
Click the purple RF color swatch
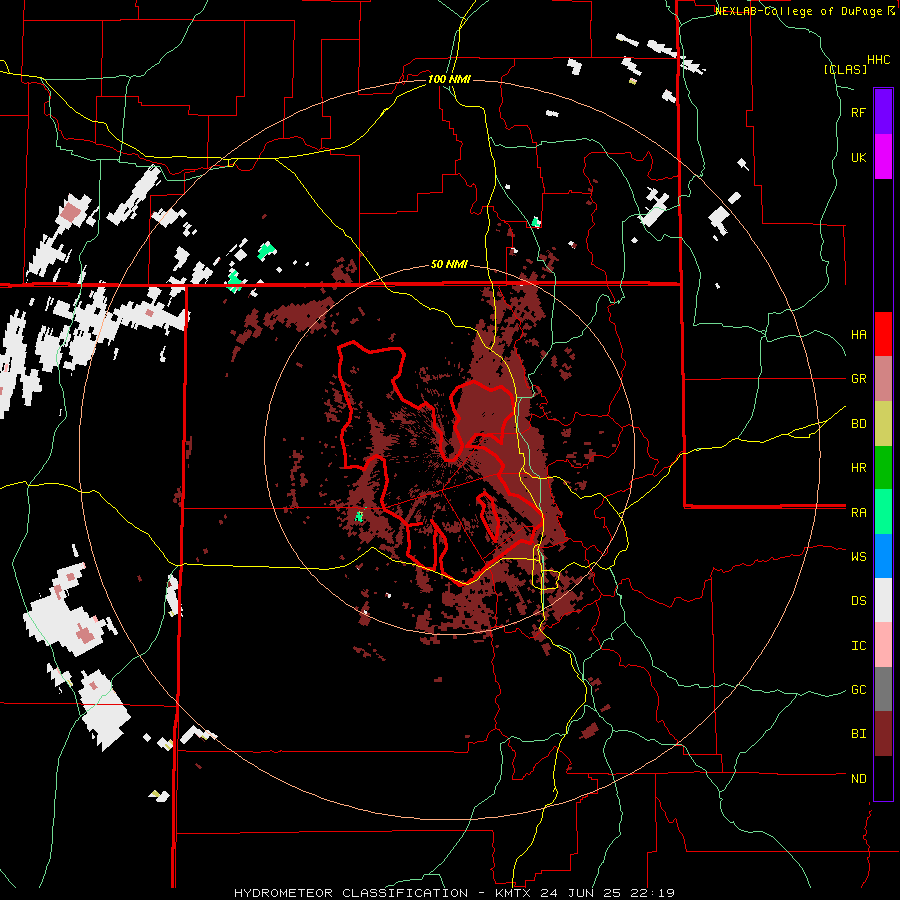pos(883,112)
